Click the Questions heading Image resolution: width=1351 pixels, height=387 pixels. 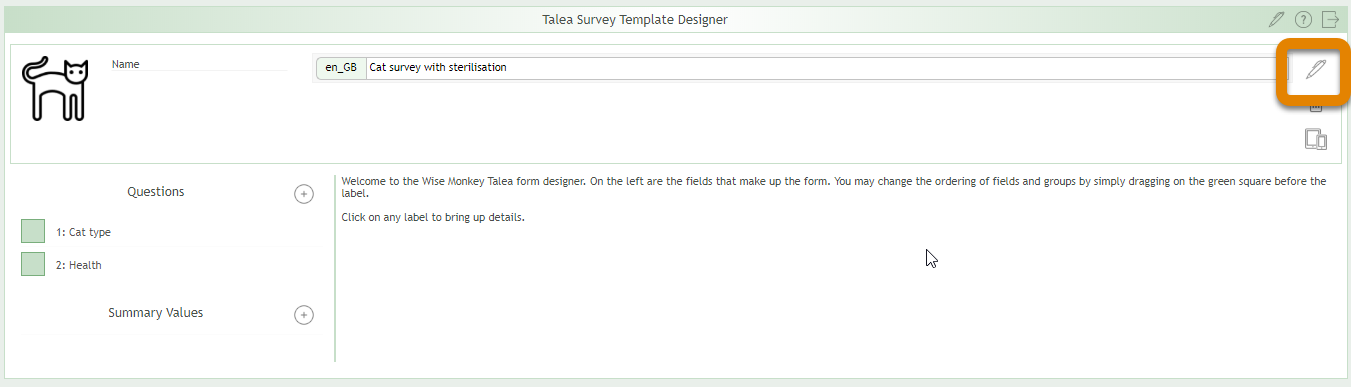tap(156, 192)
